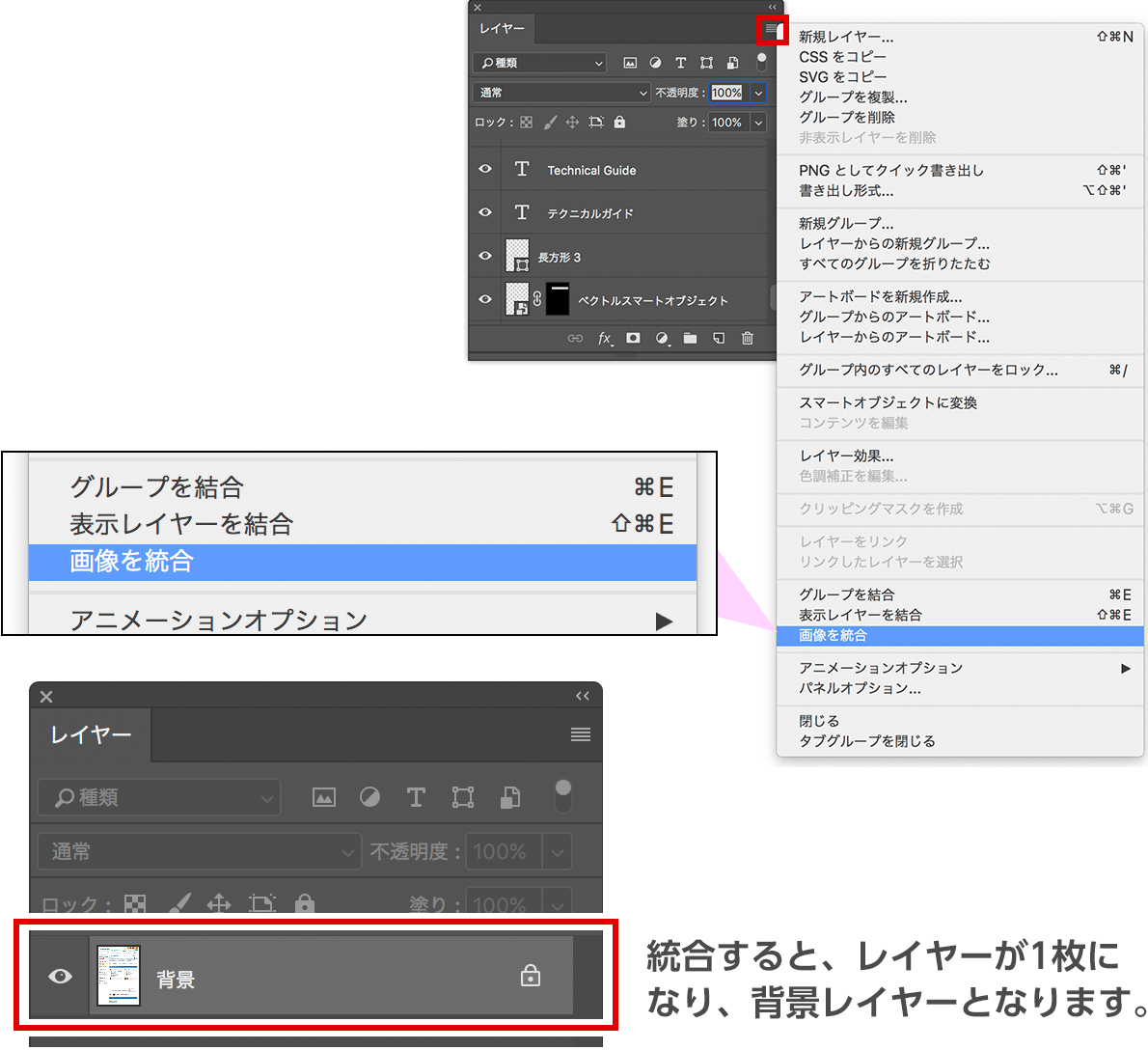Choose パネルオプション... from the menu

point(960,688)
